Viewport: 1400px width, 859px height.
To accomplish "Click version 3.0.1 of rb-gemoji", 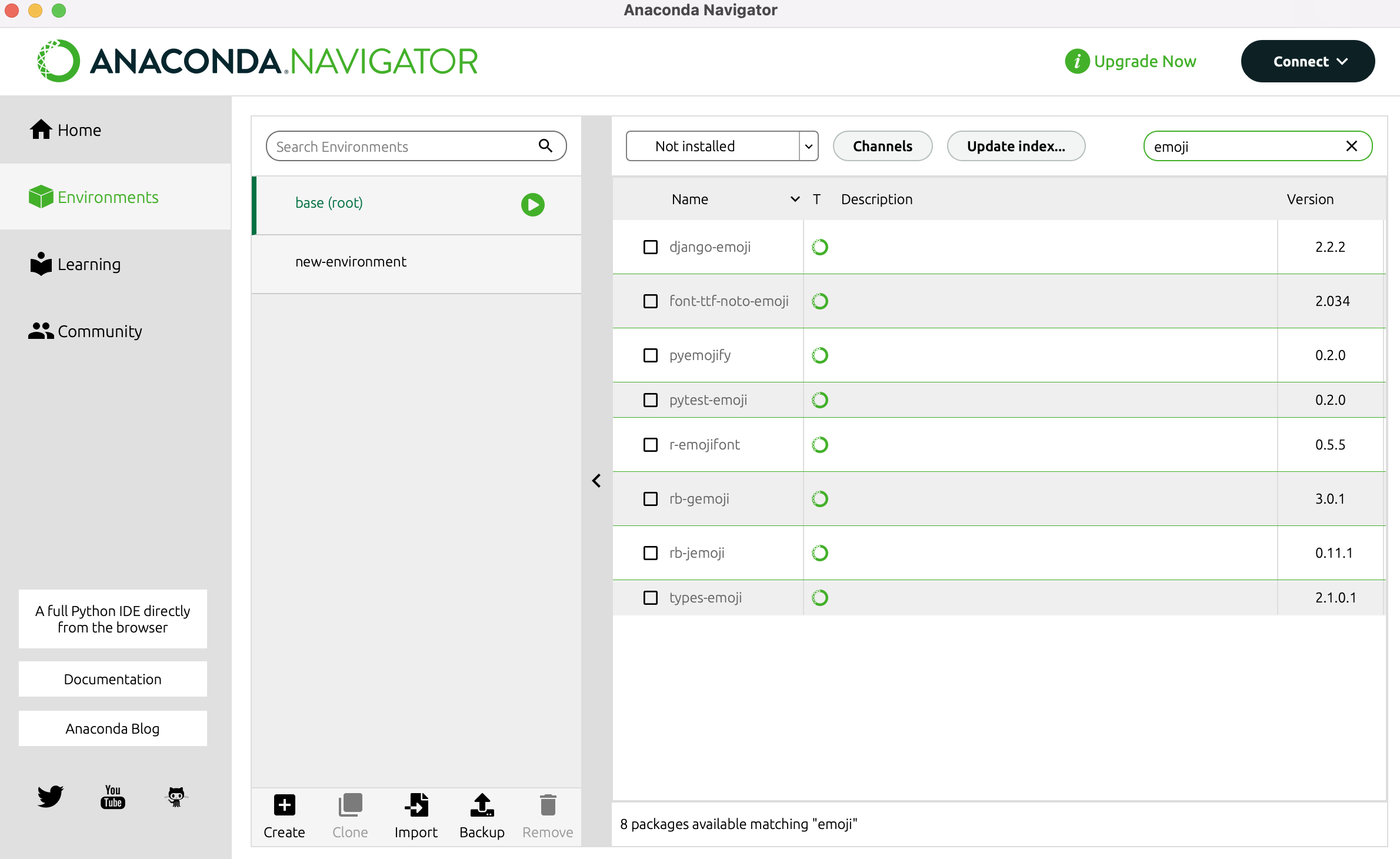I will [x=1330, y=499].
